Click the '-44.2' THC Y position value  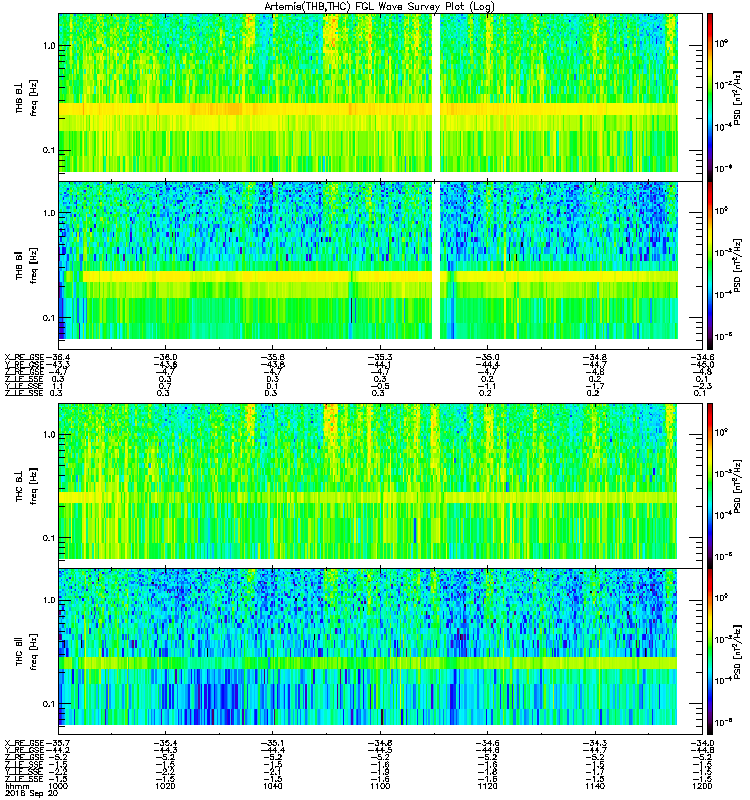[x=58, y=751]
